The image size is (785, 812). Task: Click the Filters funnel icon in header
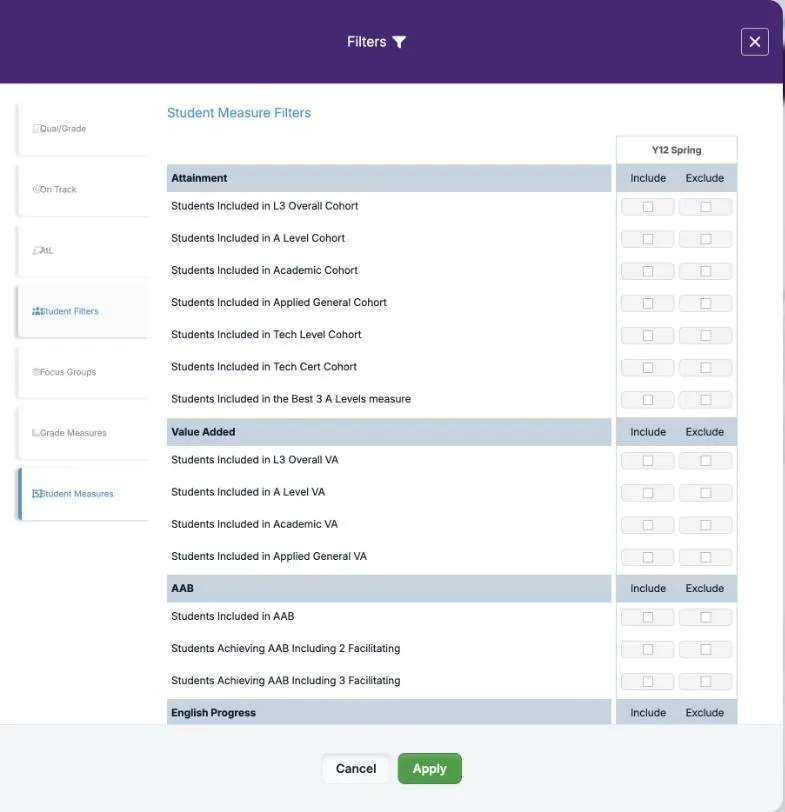399,42
